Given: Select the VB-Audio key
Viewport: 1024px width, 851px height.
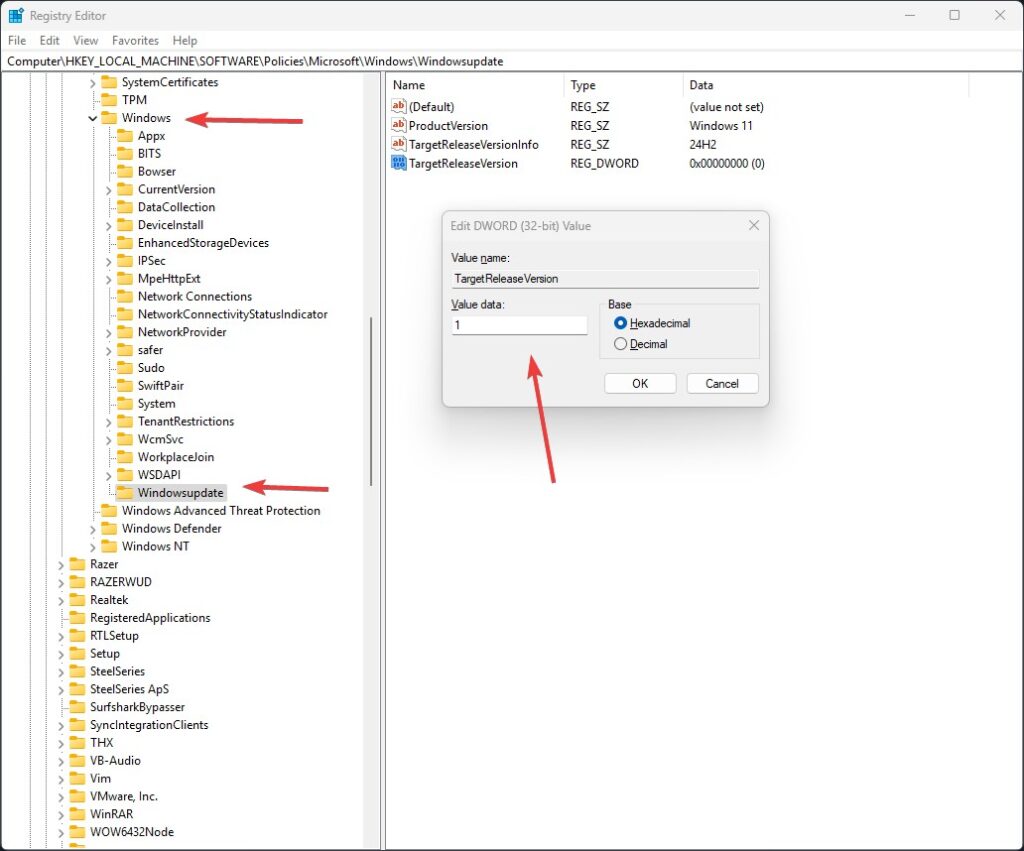Looking at the screenshot, I should click(115, 760).
